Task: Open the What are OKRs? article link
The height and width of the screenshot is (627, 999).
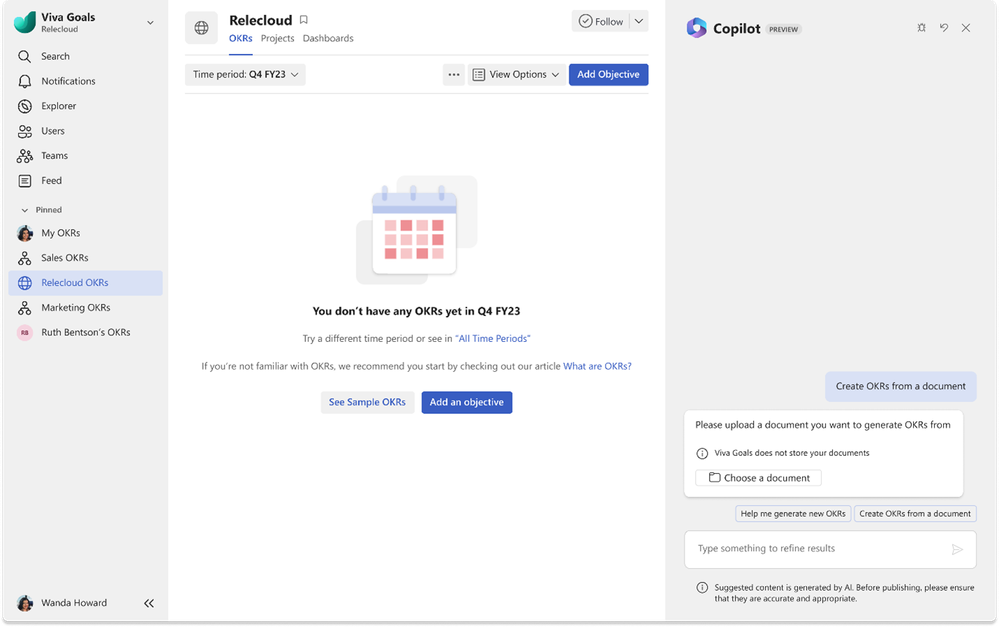Action: tap(597, 366)
